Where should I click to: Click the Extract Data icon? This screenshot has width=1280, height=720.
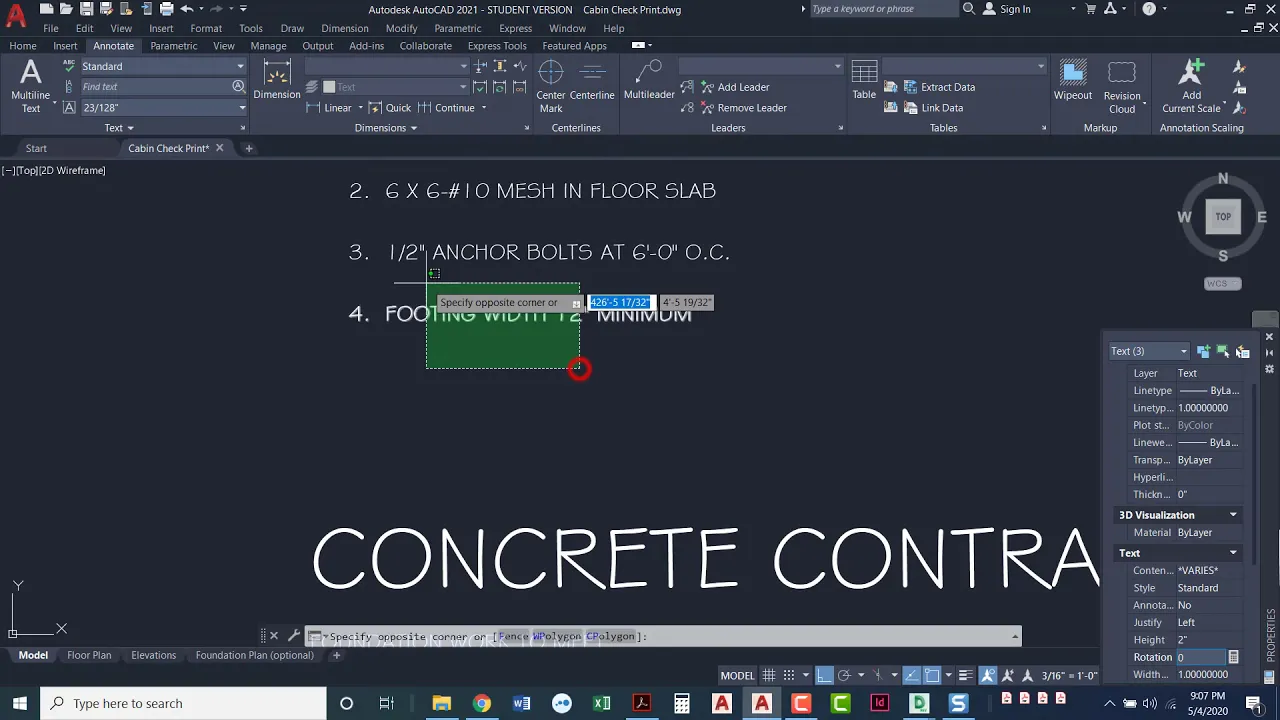pos(939,87)
